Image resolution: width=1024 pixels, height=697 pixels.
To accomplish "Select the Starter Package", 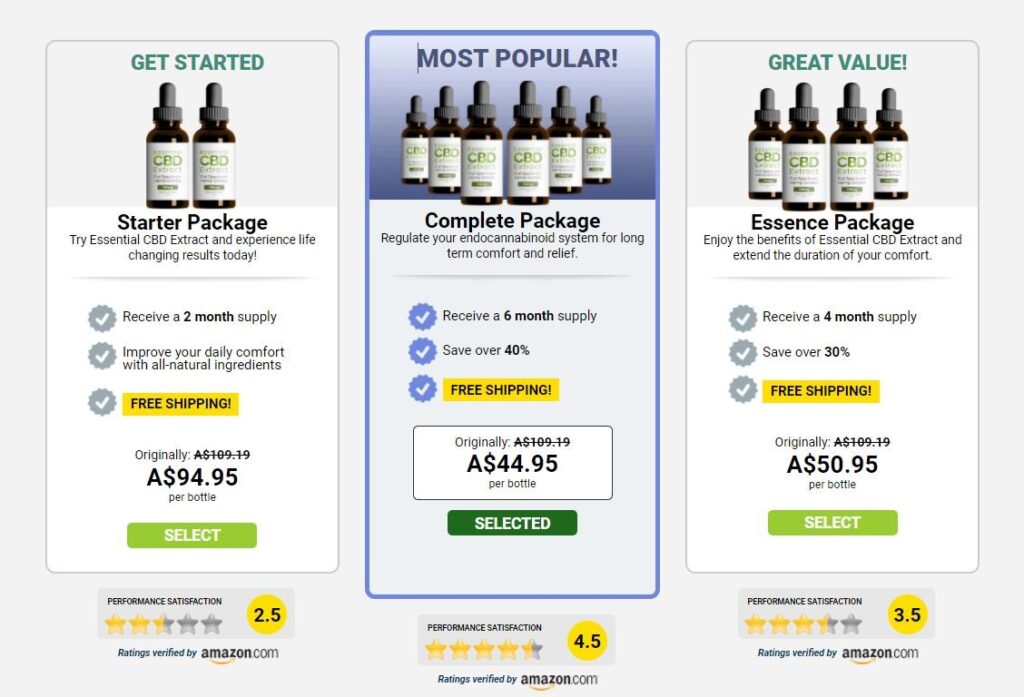I will pyautogui.click(x=192, y=535).
